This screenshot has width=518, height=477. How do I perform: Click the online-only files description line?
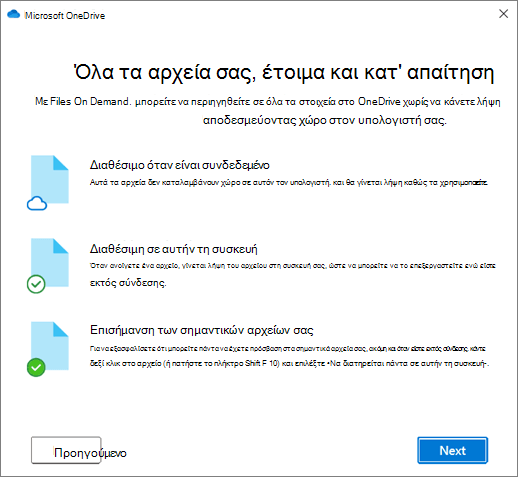[289, 183]
